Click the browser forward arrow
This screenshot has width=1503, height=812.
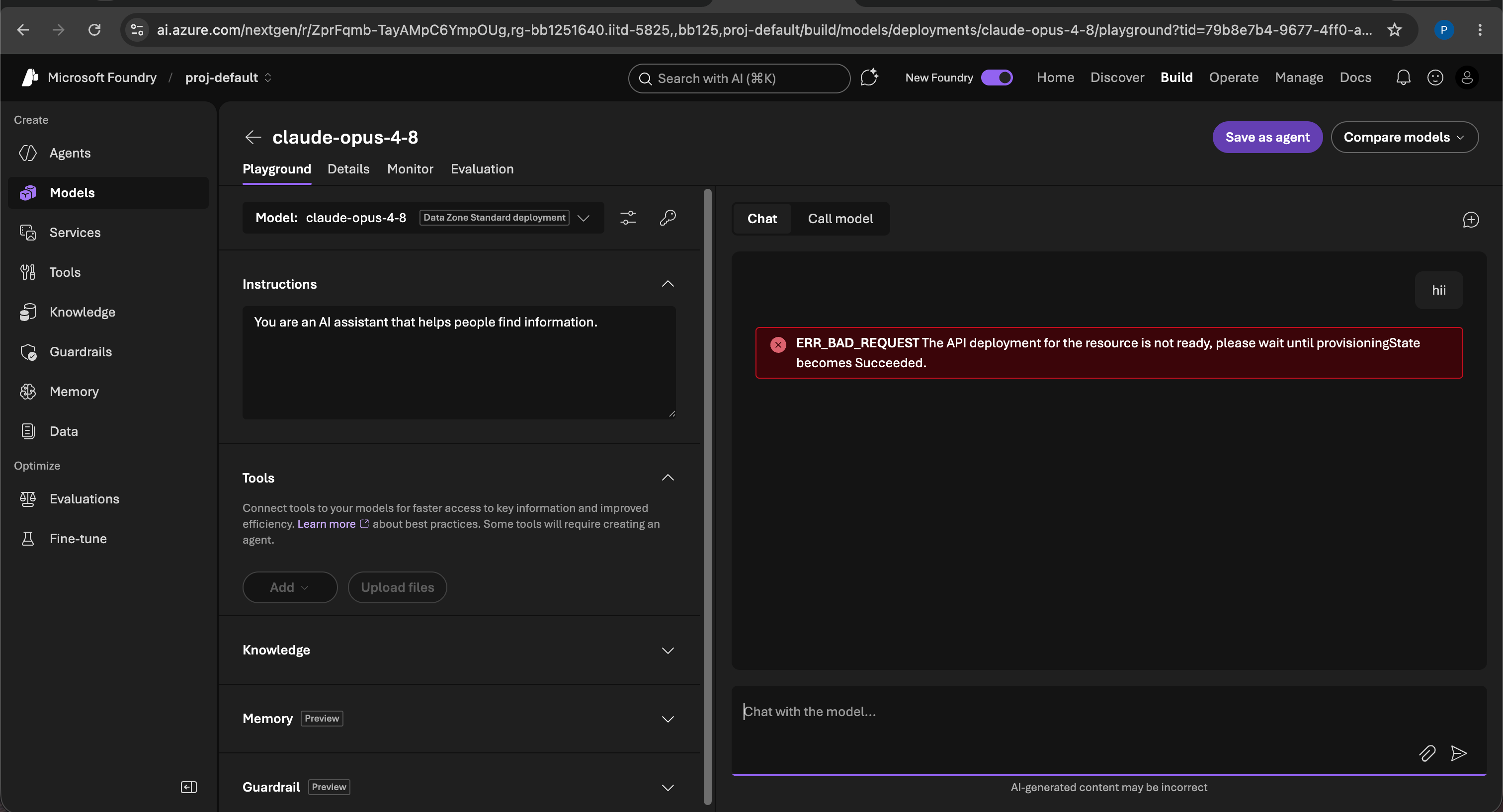(58, 29)
